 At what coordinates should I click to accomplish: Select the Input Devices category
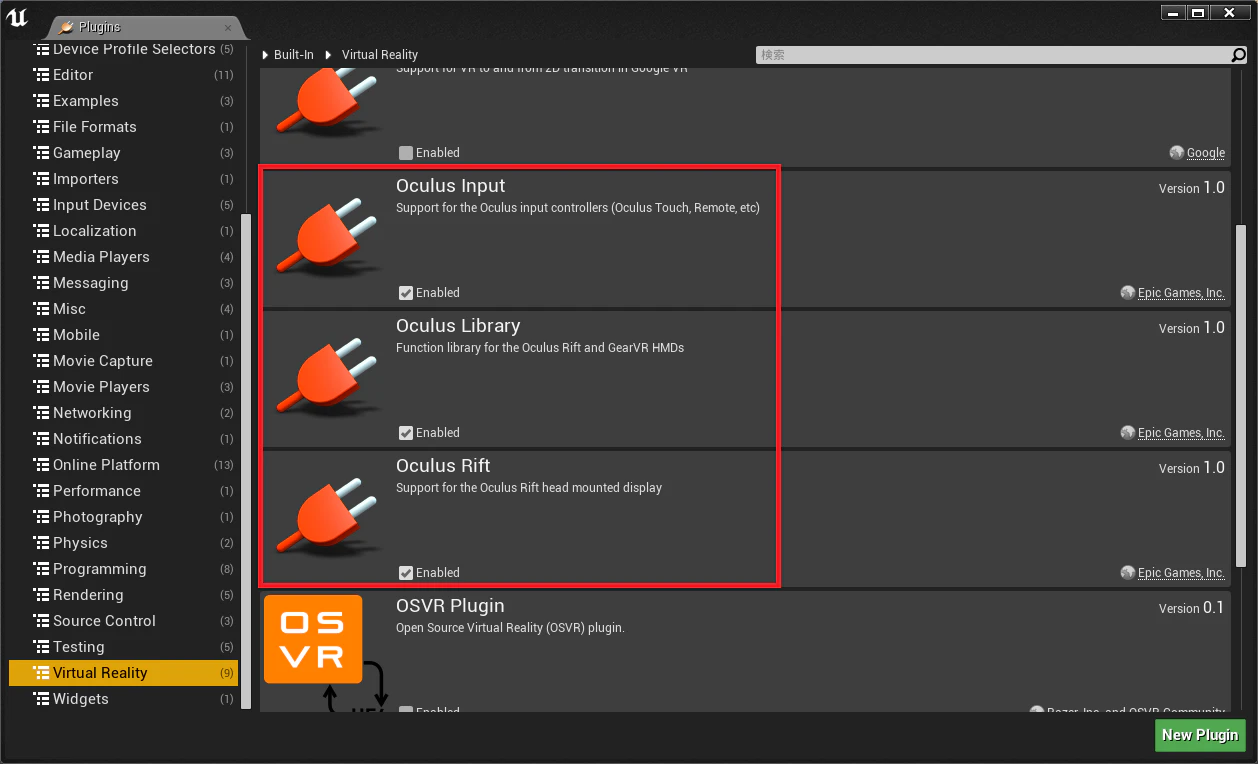point(123,205)
